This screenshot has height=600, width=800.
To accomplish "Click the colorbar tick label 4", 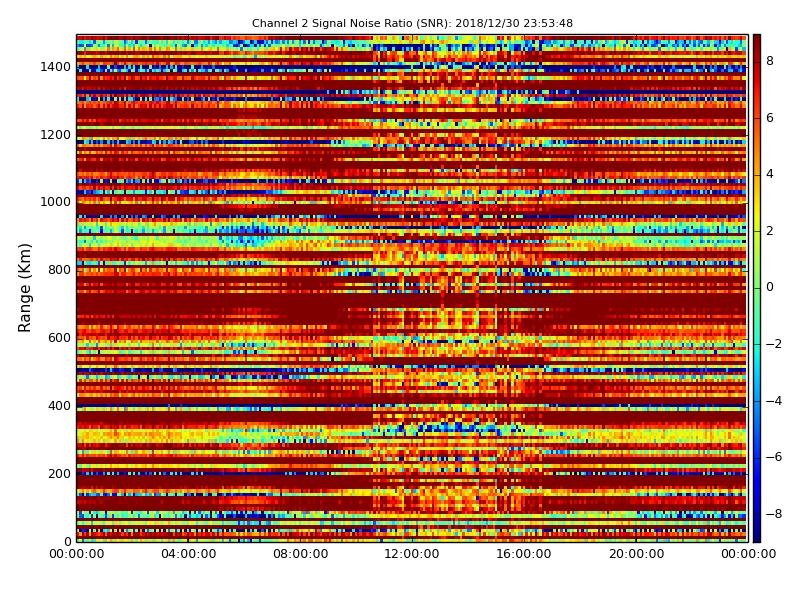I will click(770, 174).
